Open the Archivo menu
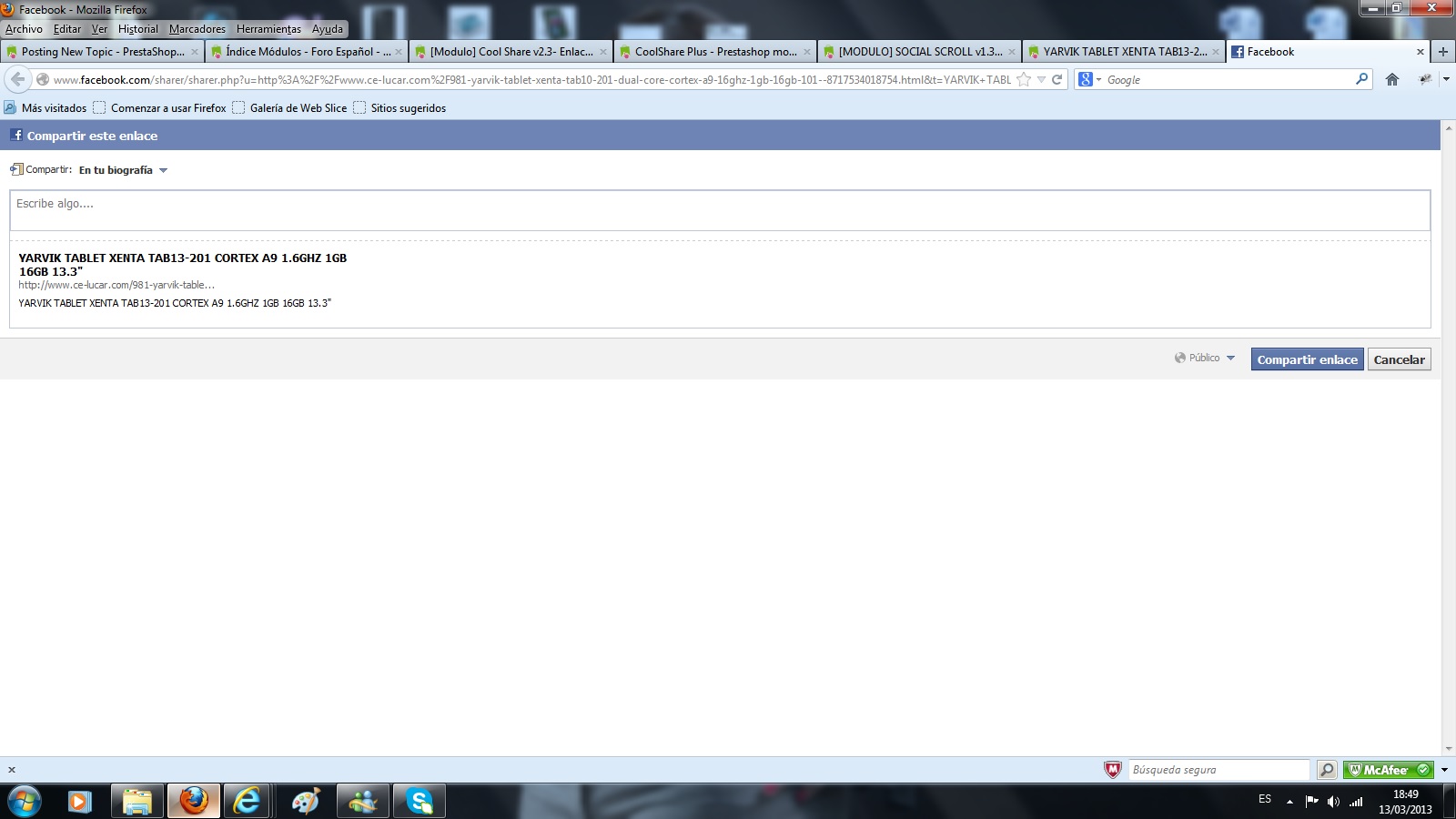Image resolution: width=1456 pixels, height=819 pixels. click(x=24, y=29)
